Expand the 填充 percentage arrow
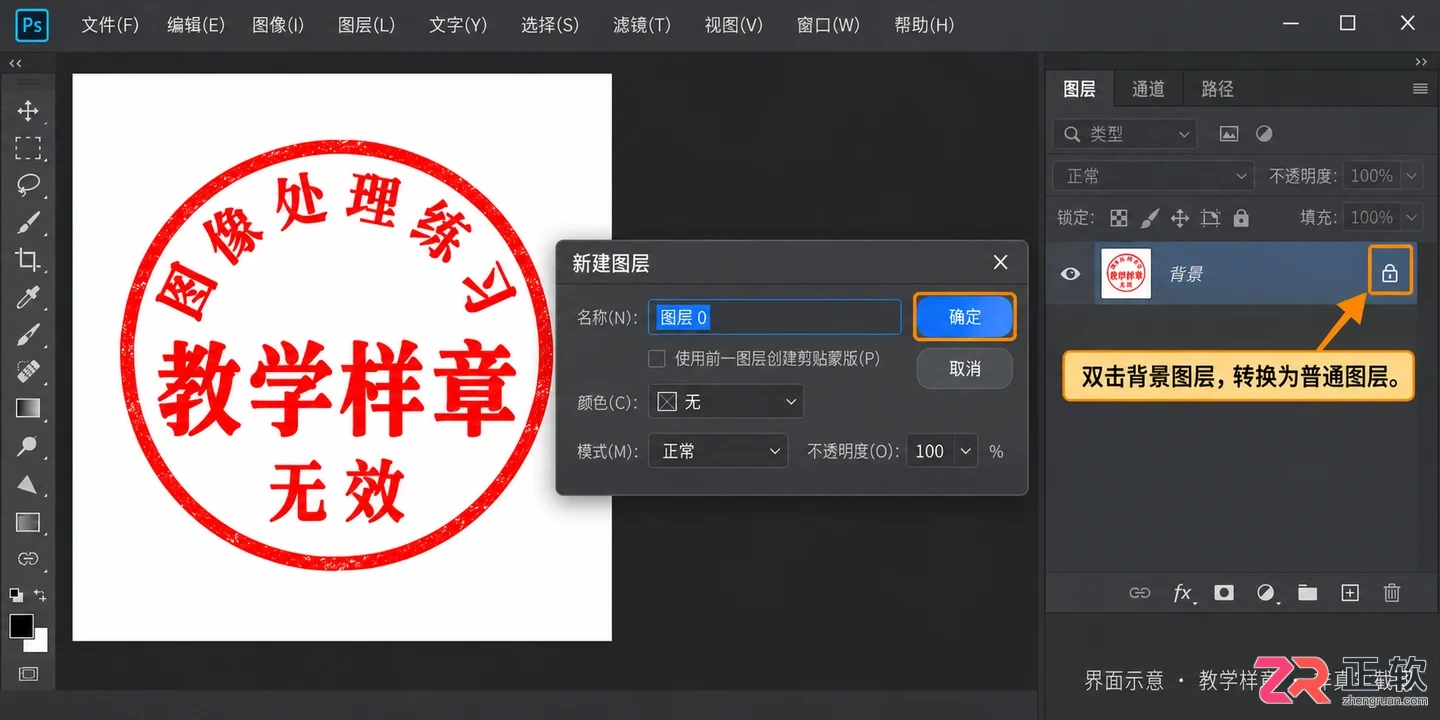 coord(1412,217)
